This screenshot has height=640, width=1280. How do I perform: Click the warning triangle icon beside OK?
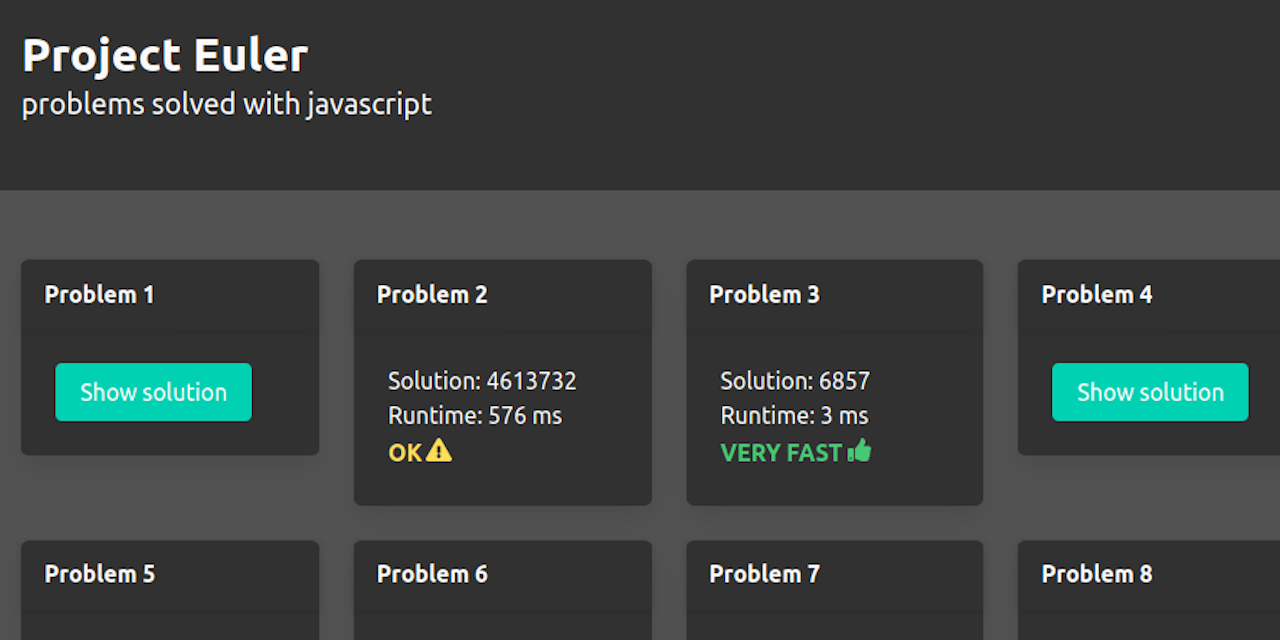[439, 452]
